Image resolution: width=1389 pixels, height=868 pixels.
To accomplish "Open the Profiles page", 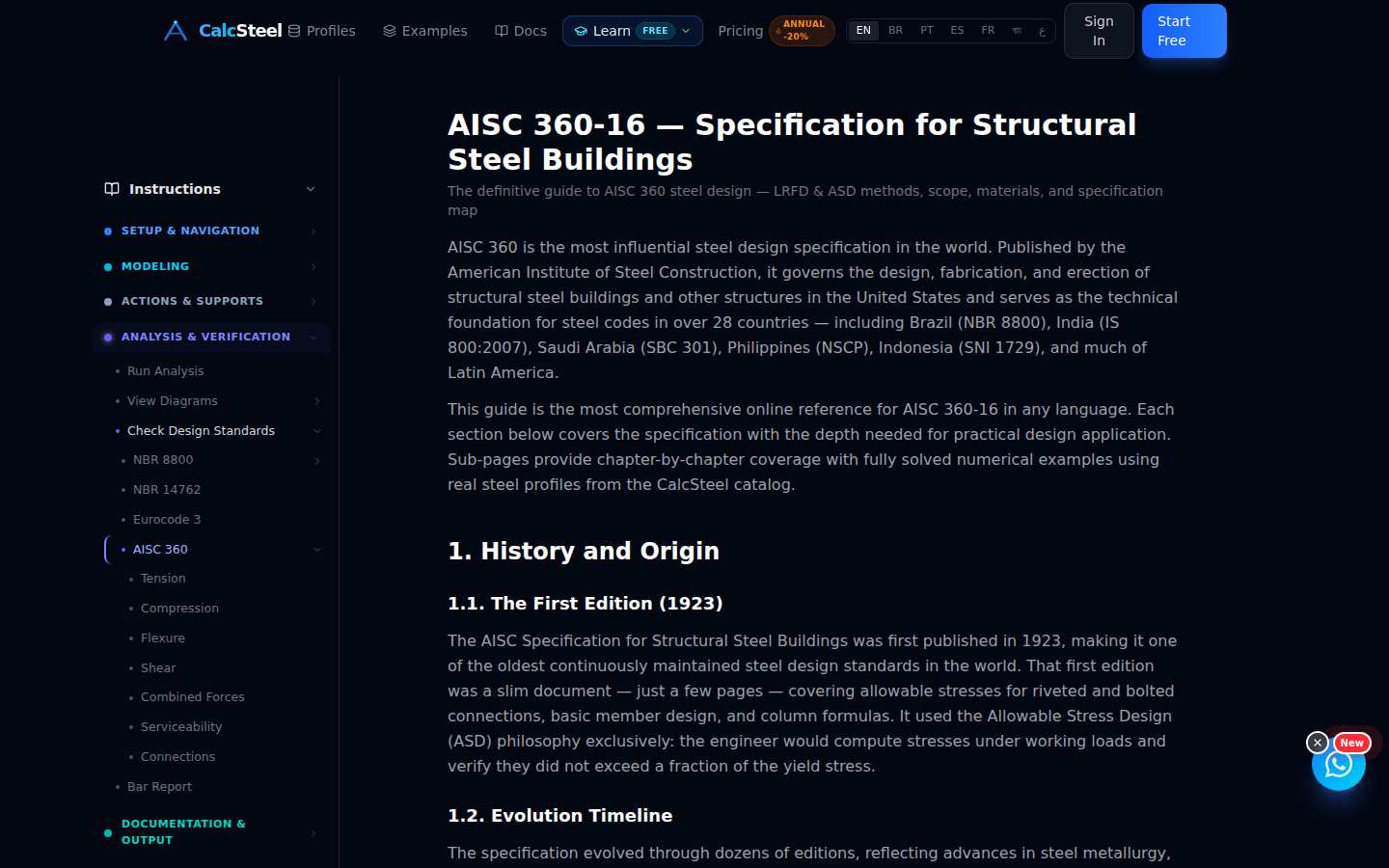I will click(321, 31).
